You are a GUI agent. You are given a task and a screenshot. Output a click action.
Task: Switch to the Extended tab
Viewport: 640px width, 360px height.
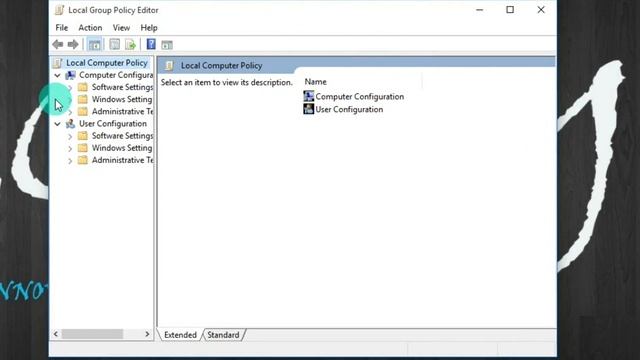click(180, 335)
